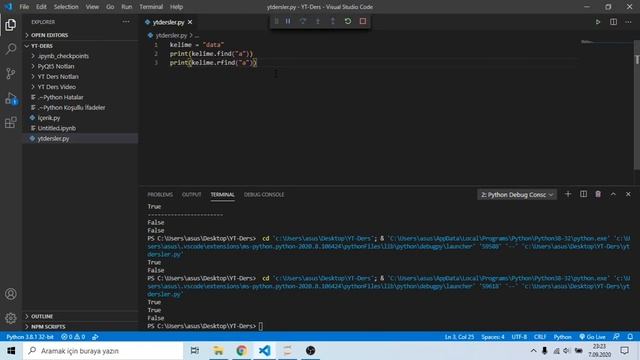
Task: Click debug Step Into button
Action: point(318,21)
